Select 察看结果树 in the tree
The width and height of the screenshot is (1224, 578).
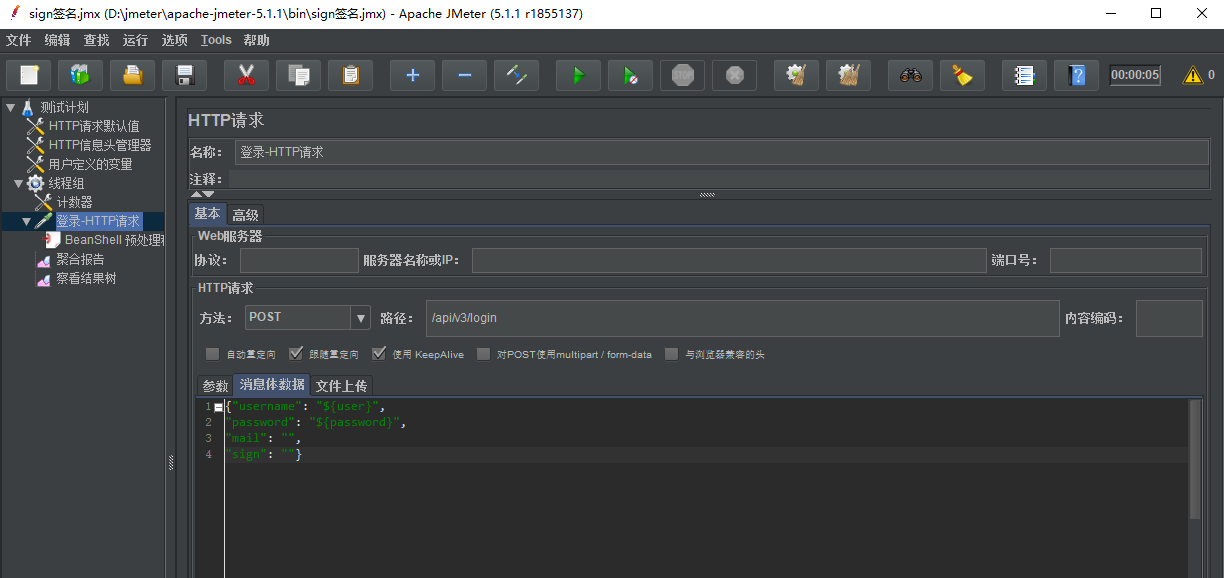[86, 278]
